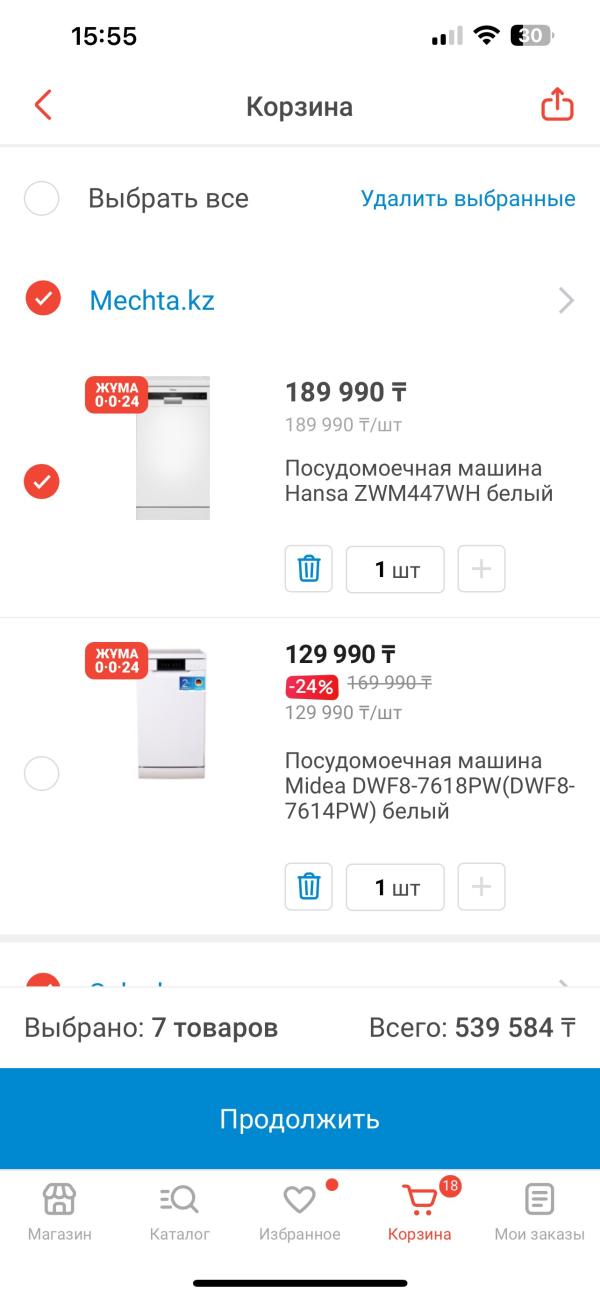Open Мои заказы orders icon
Screen dimensions: 600x1297
coord(539,1210)
